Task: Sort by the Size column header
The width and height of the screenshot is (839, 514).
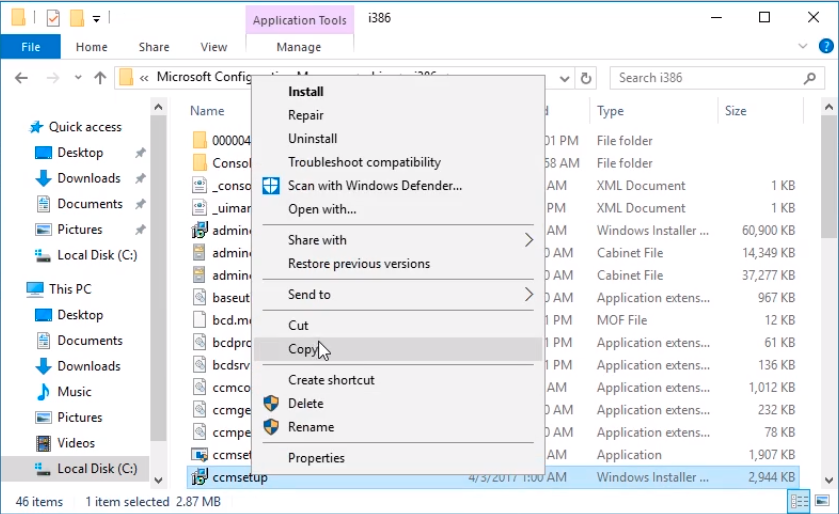Action: coord(736,111)
